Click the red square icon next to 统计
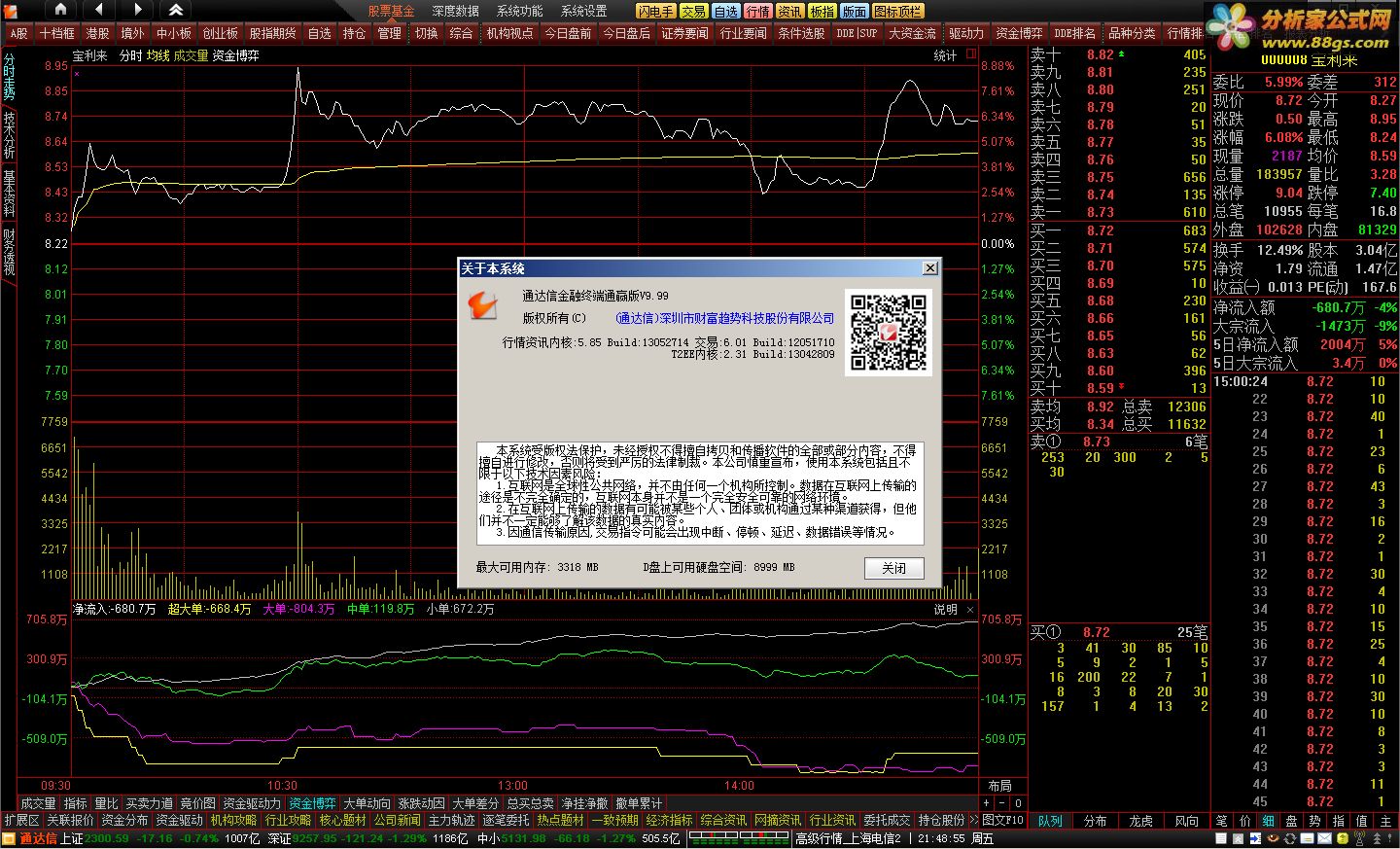 pyautogui.click(x=970, y=54)
